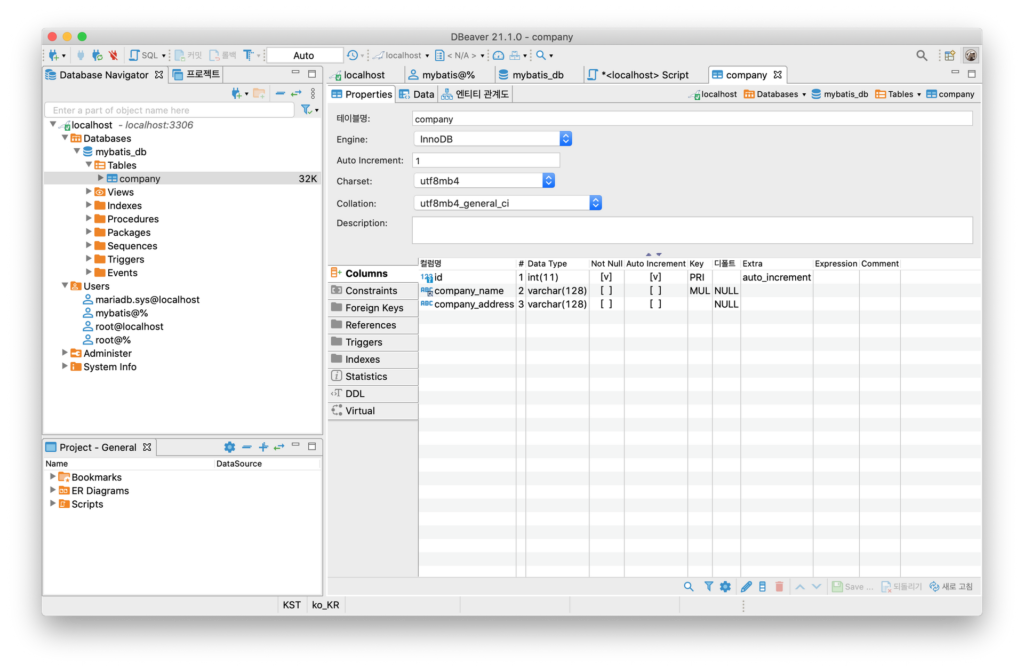Image resolution: width=1024 pixels, height=671 pixels.
Task: Open the SQL editor from the toolbar
Action: (147, 56)
